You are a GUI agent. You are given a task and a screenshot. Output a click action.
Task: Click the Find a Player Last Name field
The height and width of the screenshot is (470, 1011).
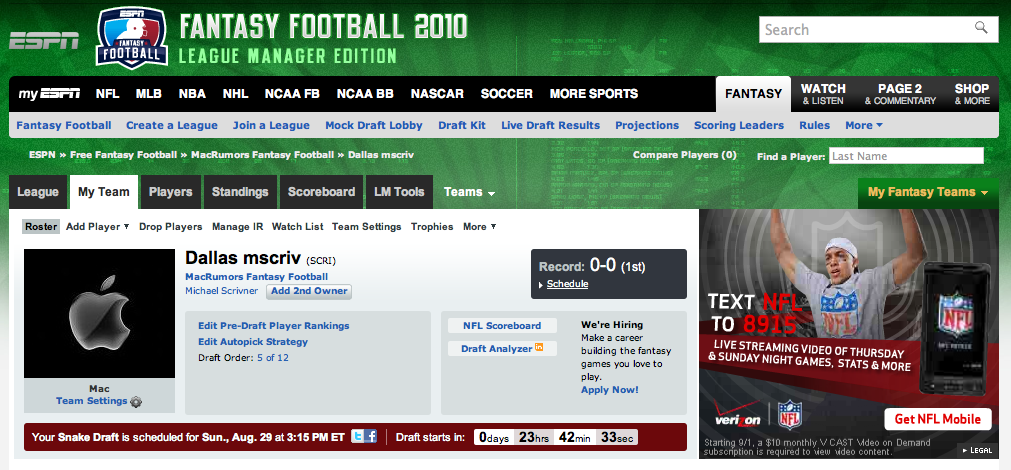point(906,156)
